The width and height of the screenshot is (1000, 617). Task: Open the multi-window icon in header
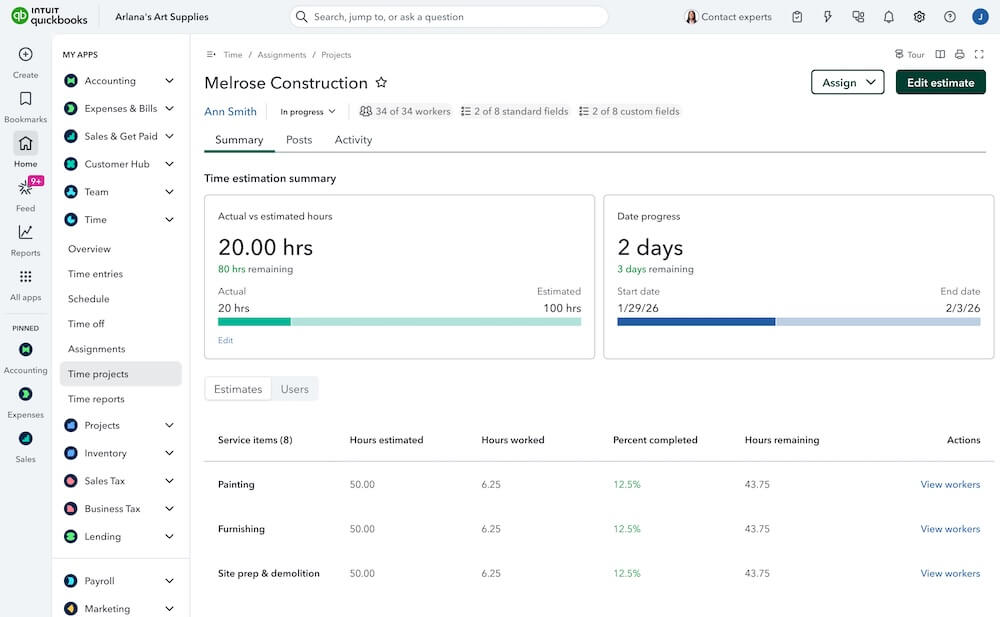coord(858,17)
